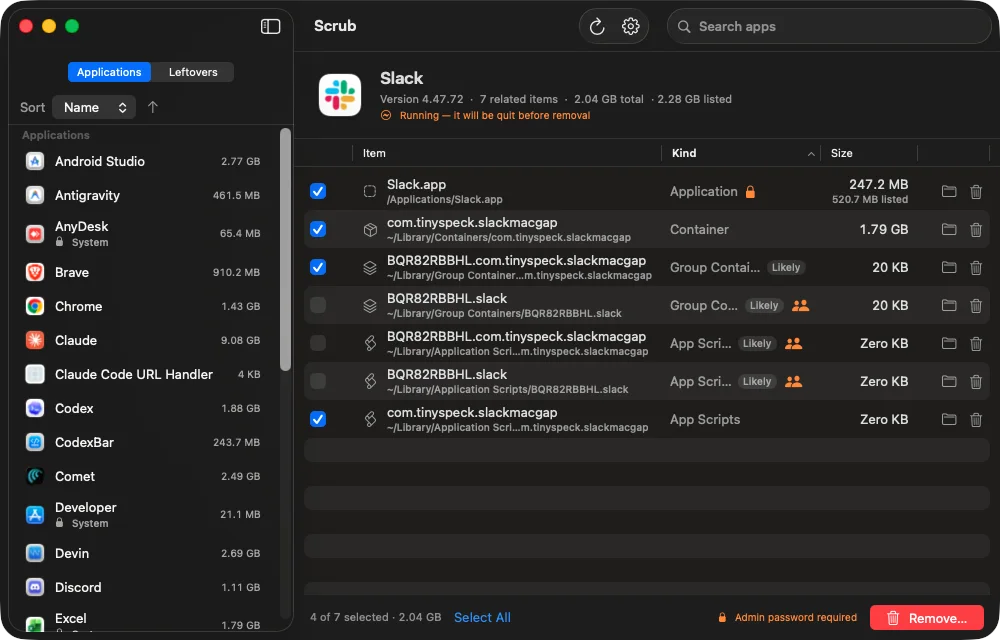Click the Likely badge on BQR82RBBHL.slack Group row
Screen dimensions: 1000x640
click(764, 305)
